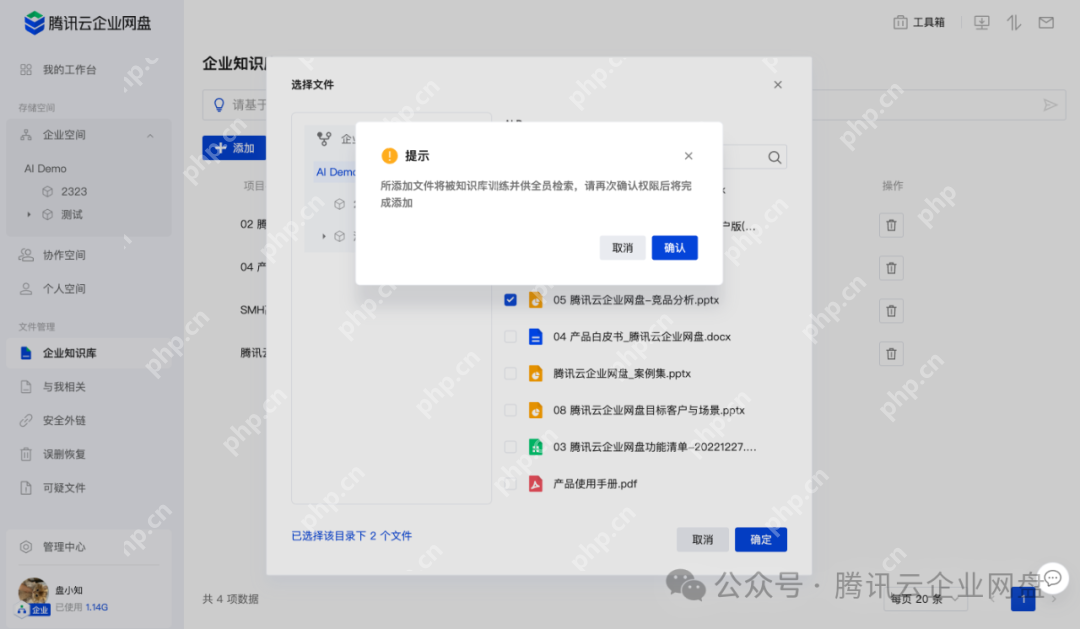The height and width of the screenshot is (629, 1080).
Task: Collapse the 企业空间 section chevron
Action: point(150,136)
